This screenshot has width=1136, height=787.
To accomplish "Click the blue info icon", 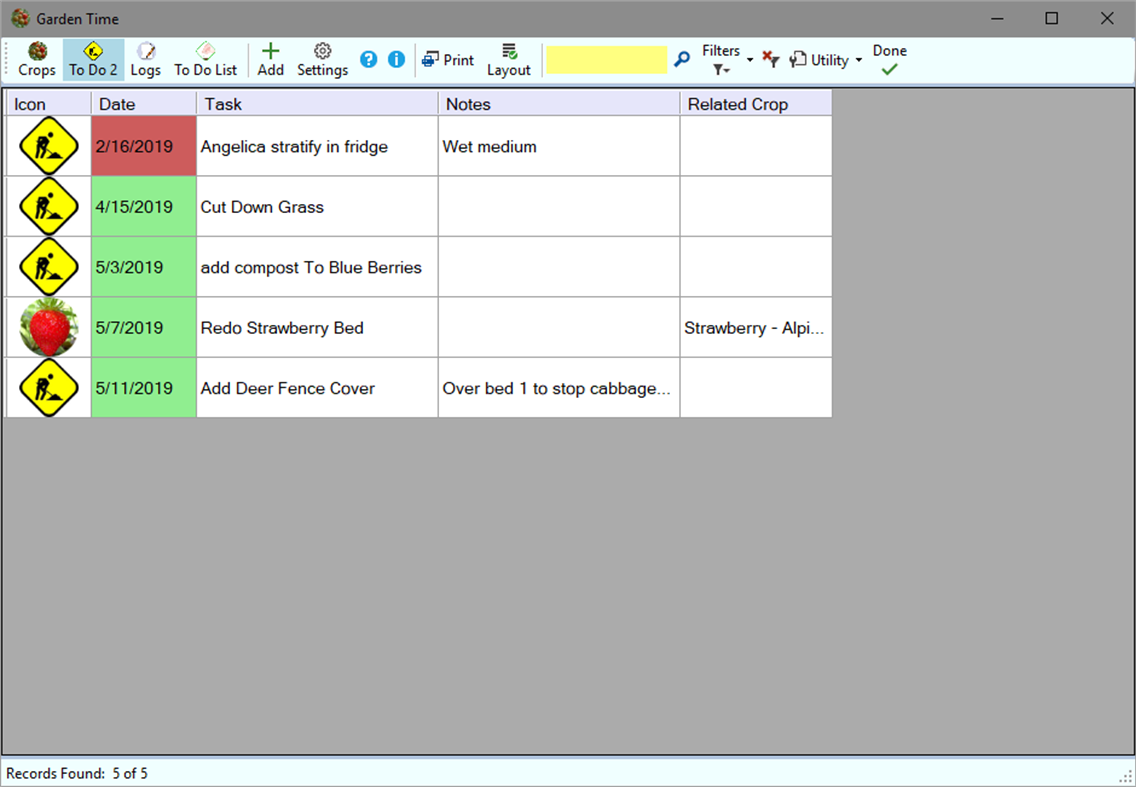I will pyautogui.click(x=396, y=59).
